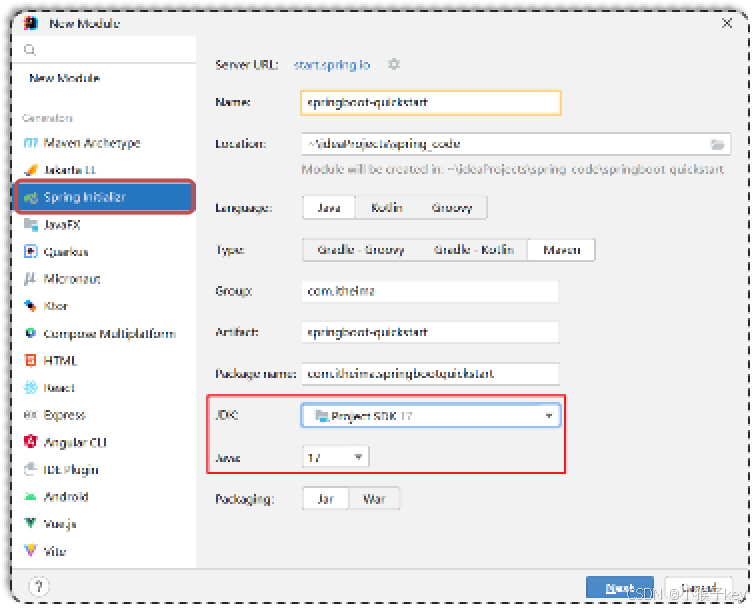The image size is (754, 608).
Task: Select the HTML generator icon
Action: pos(30,360)
